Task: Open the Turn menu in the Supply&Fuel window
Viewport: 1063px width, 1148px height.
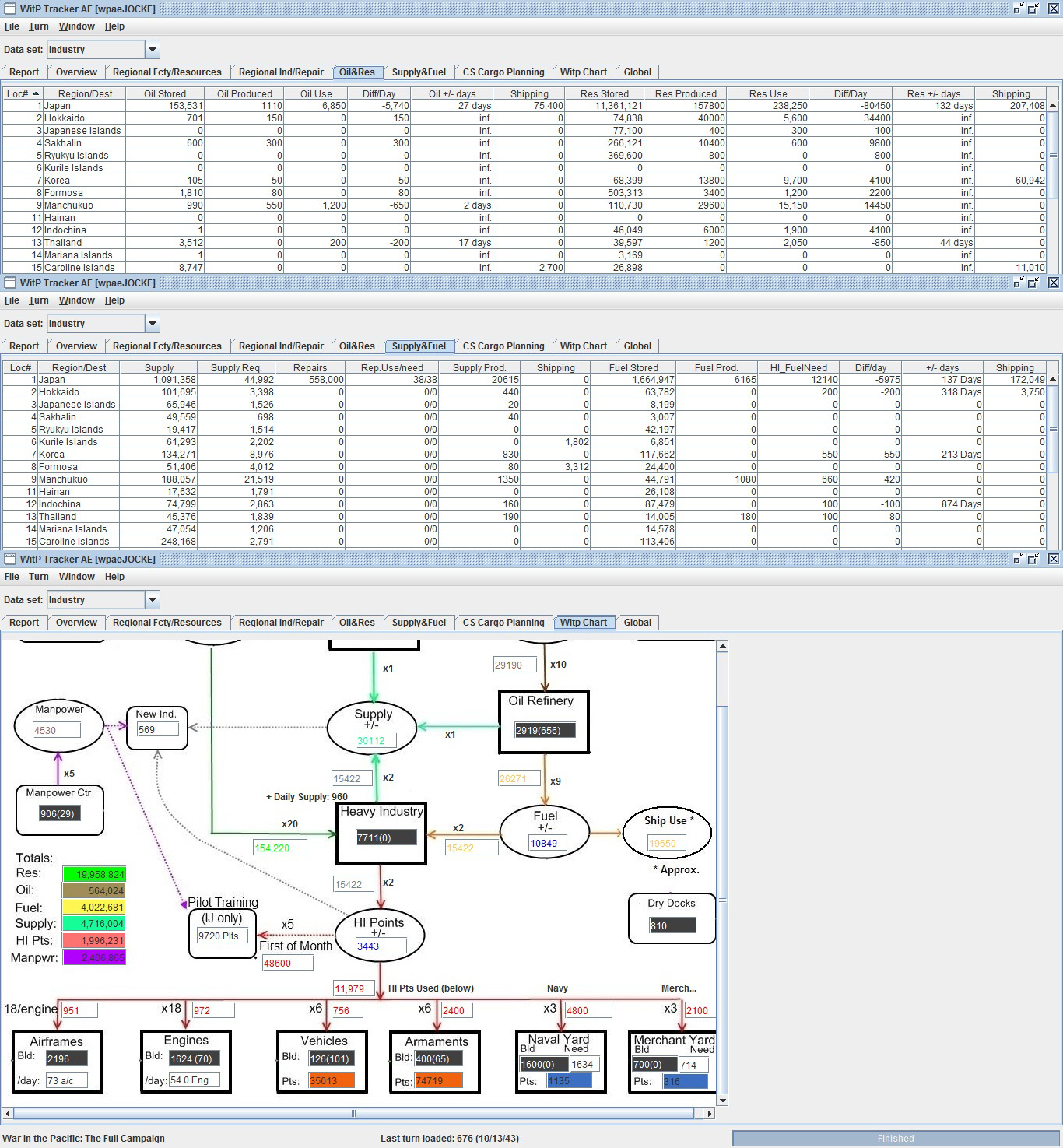Action: tap(39, 300)
